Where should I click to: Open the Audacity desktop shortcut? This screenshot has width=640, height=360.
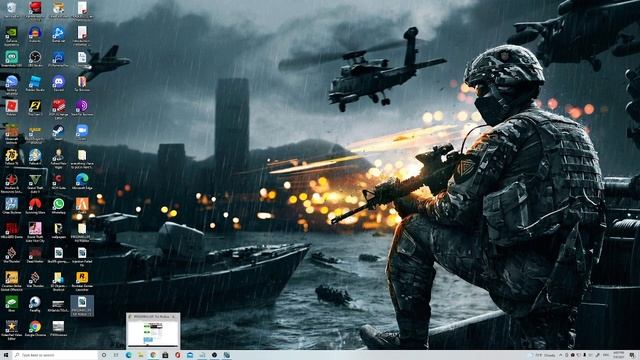point(35,34)
